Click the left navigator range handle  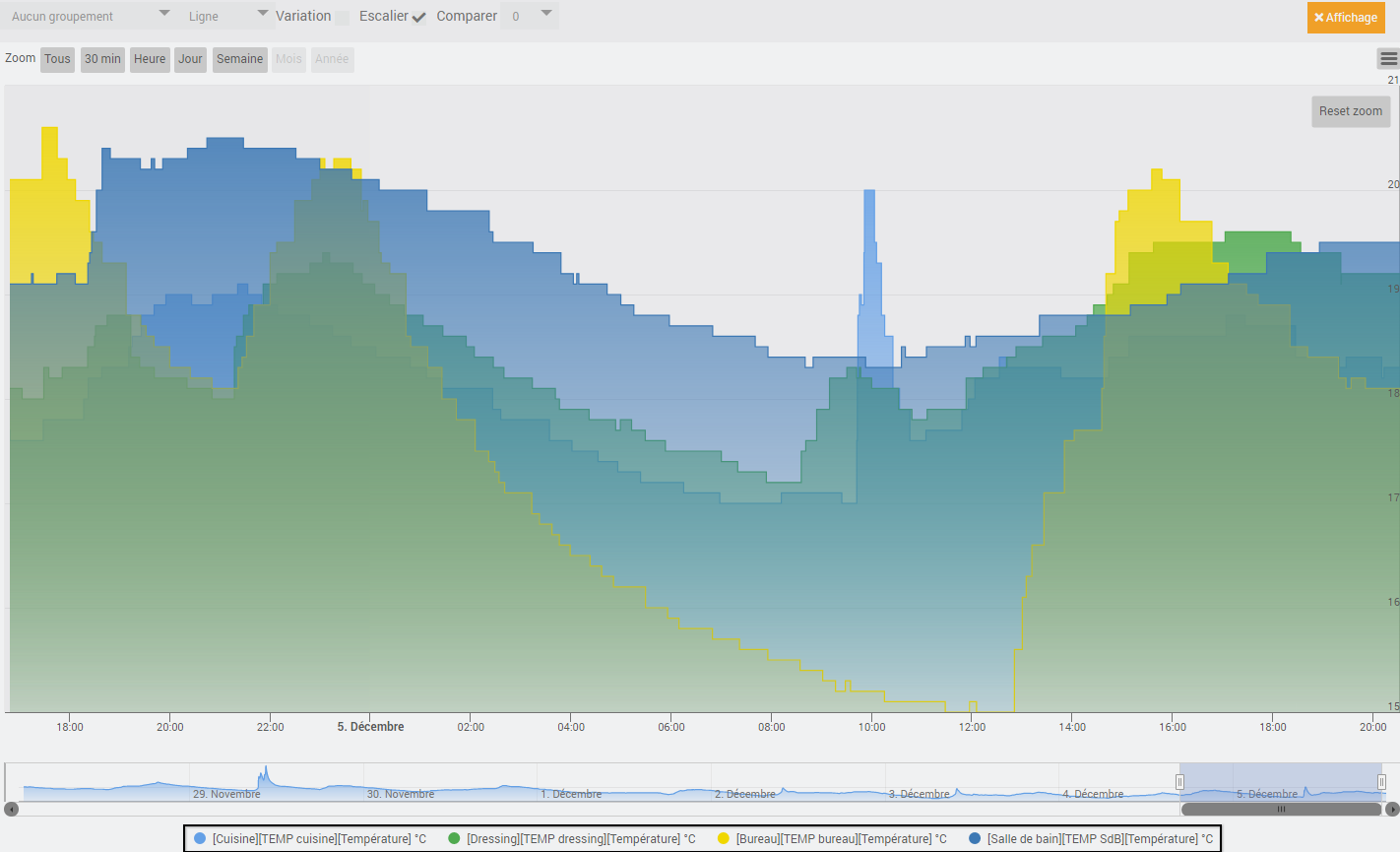tap(1179, 782)
